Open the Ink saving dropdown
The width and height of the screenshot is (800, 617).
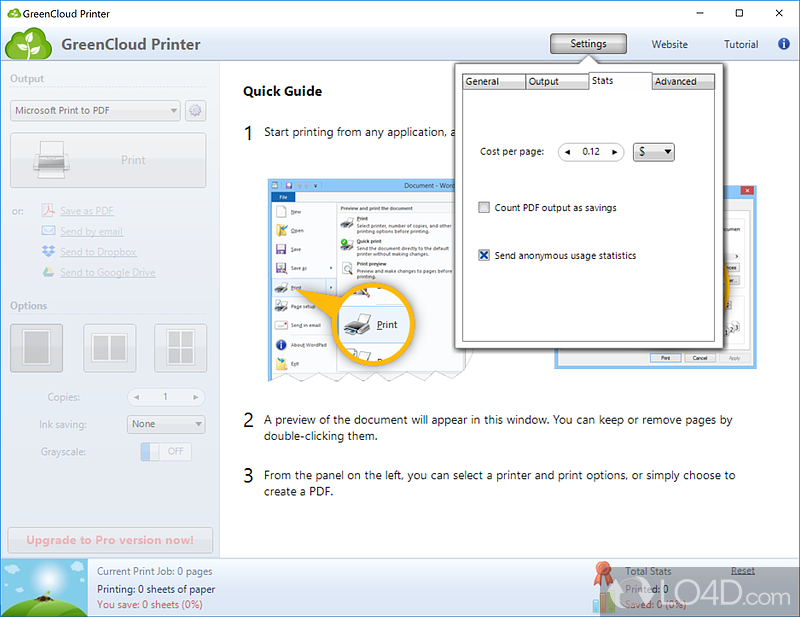[166, 424]
